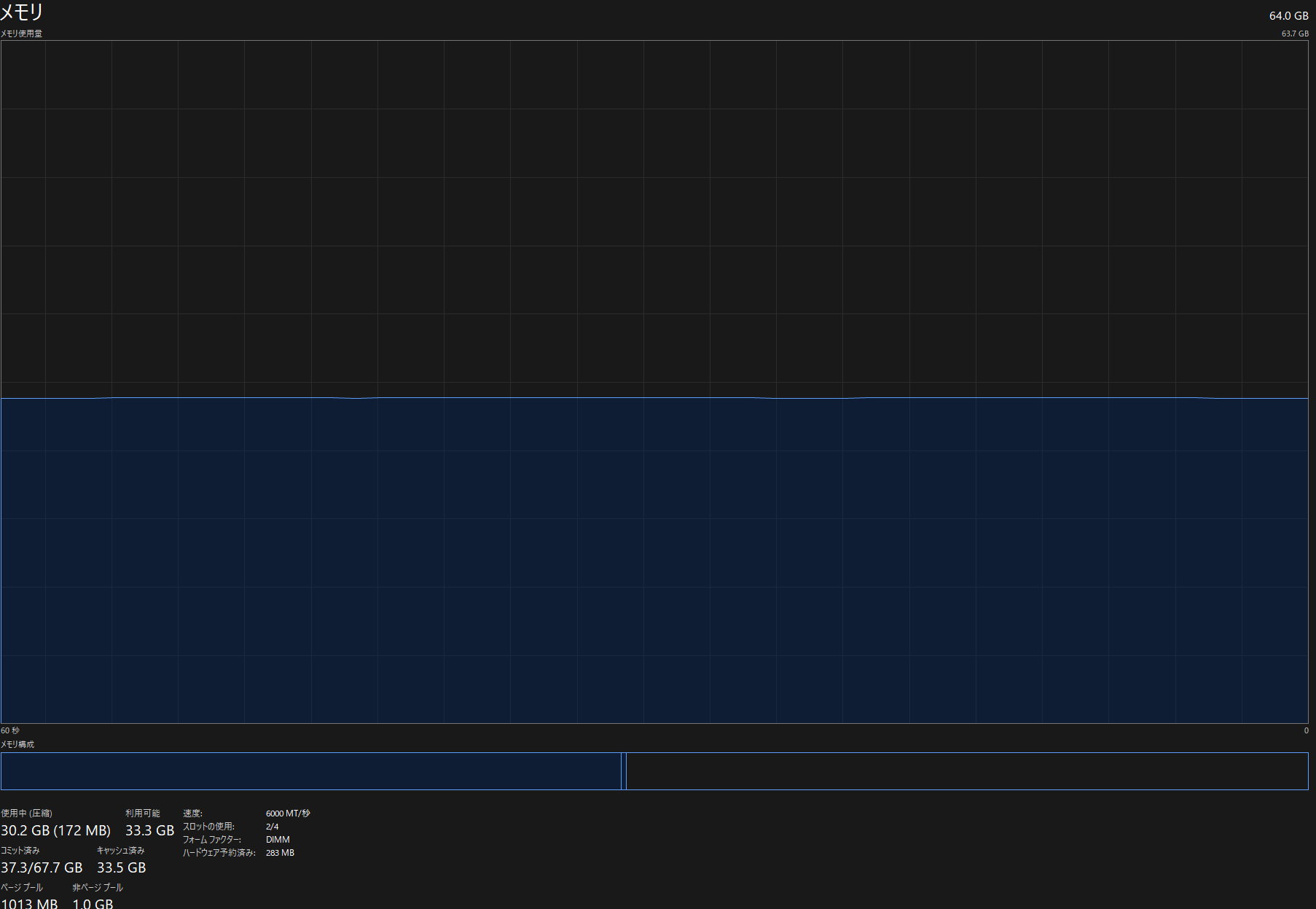This screenshot has width=1316, height=909.
Task: Click the 6000 MT/秒 speed value
Action: [288, 814]
